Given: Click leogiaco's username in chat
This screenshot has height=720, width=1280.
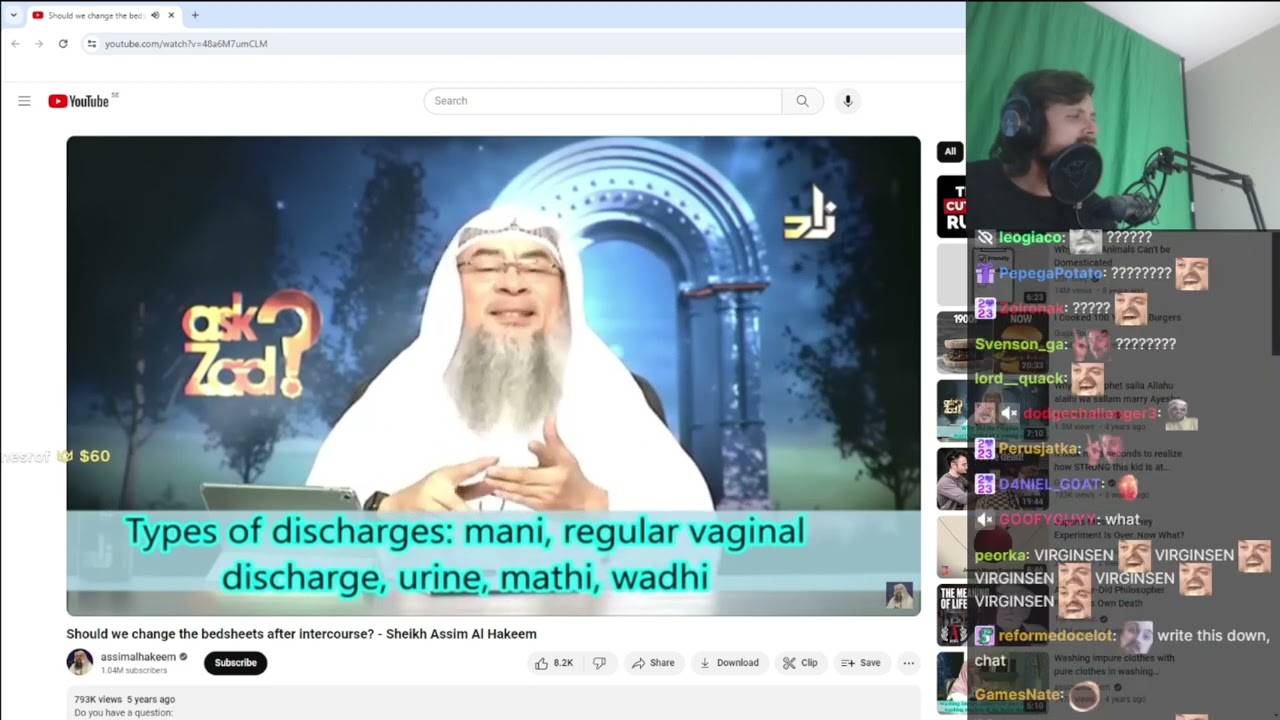Looking at the screenshot, I should (1031, 238).
